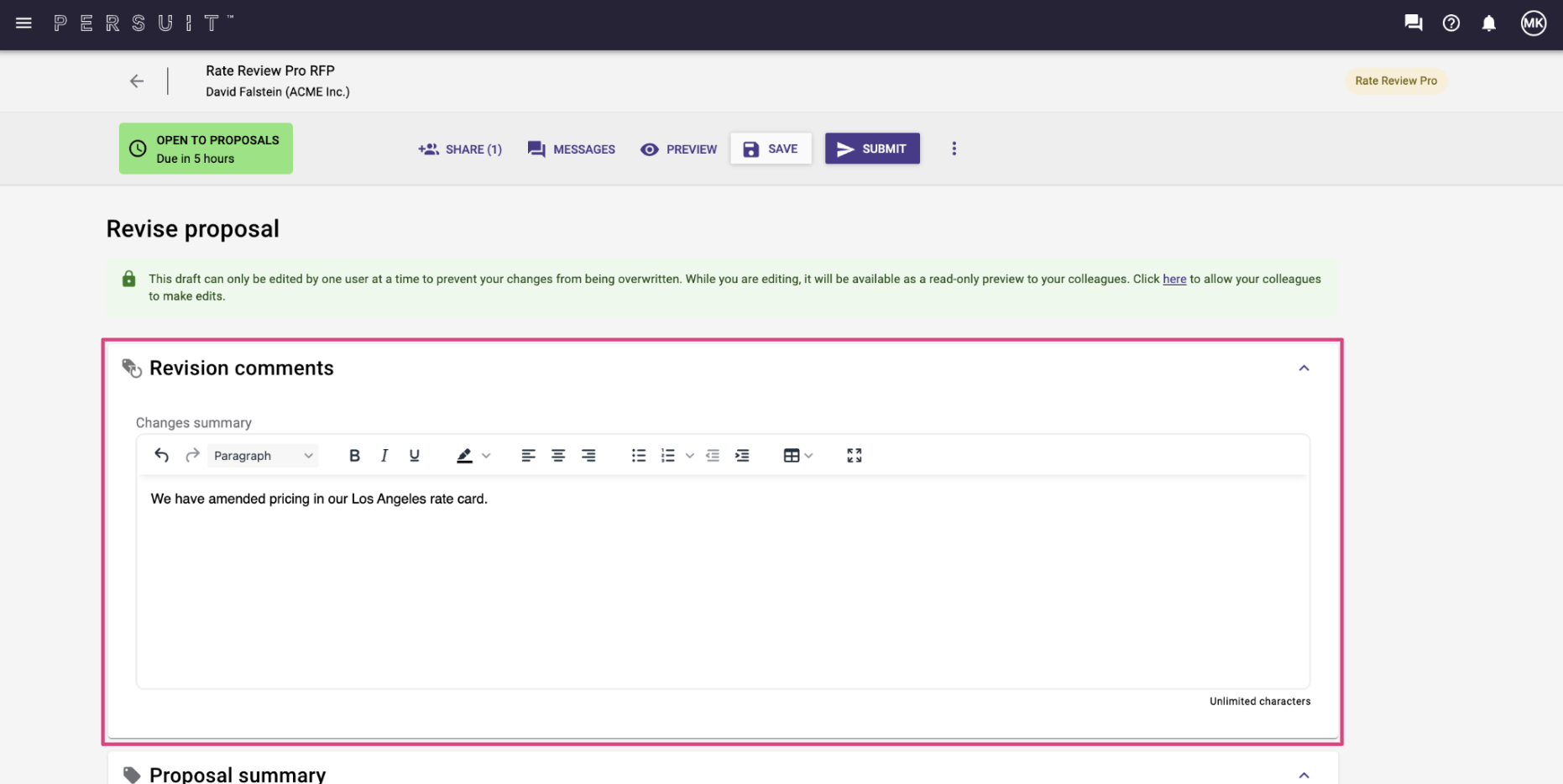Align text right
Screen dimensions: 1563x784
click(x=588, y=455)
